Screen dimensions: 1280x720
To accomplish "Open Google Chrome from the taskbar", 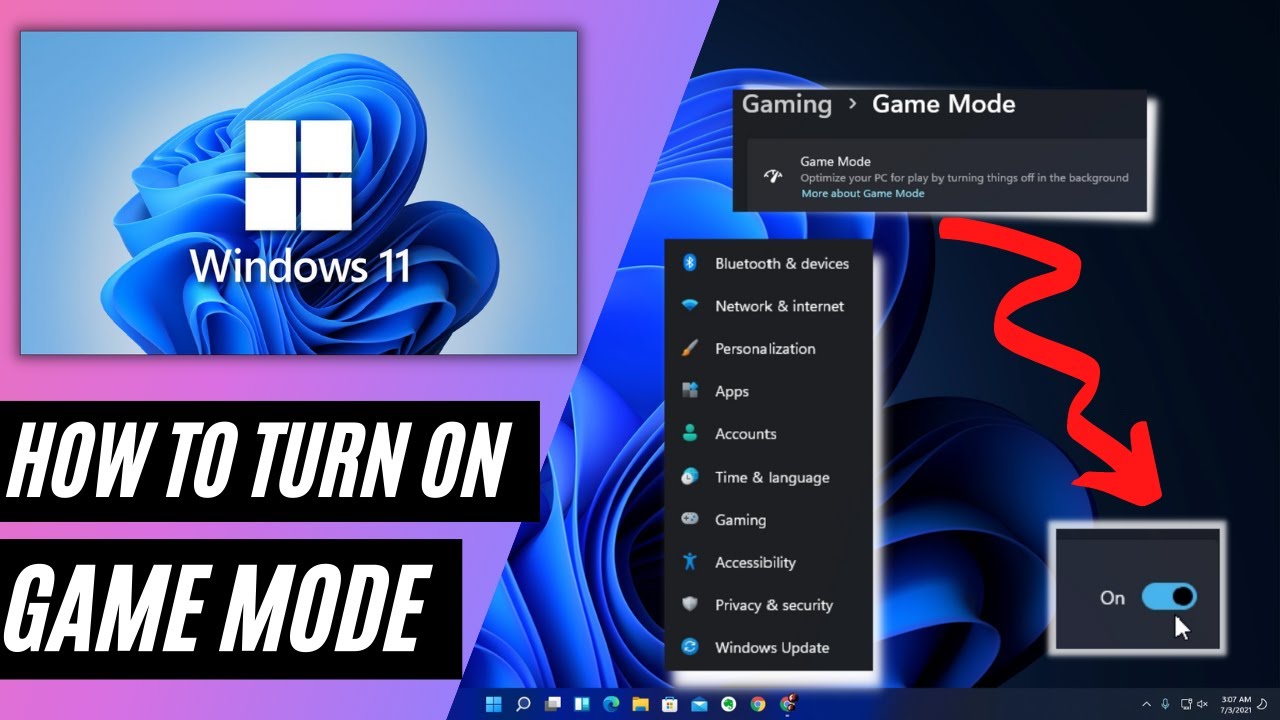I will point(758,704).
